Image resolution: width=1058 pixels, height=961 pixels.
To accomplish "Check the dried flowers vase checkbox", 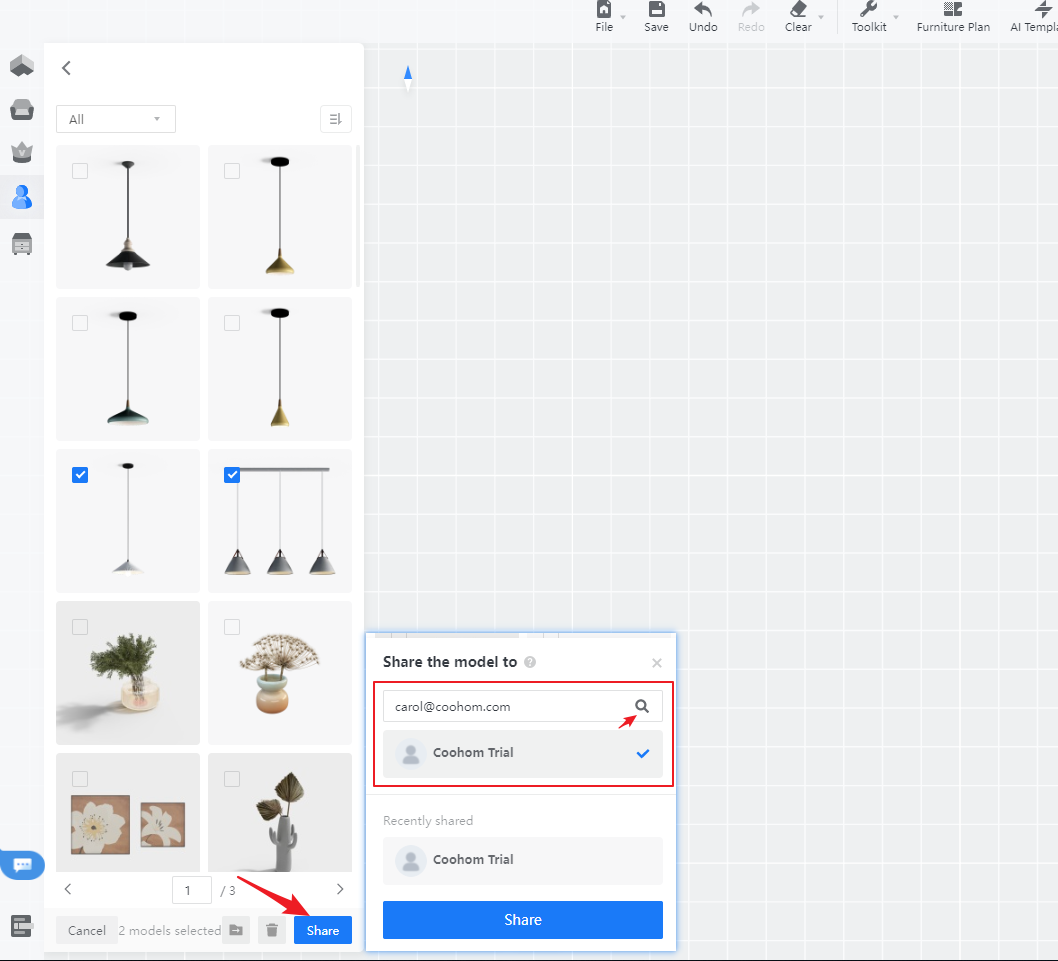I will [231, 626].
